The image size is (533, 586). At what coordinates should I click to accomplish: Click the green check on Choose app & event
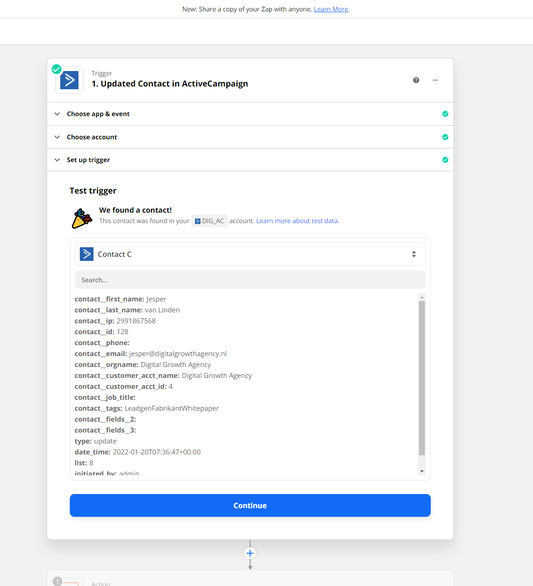pyautogui.click(x=445, y=114)
